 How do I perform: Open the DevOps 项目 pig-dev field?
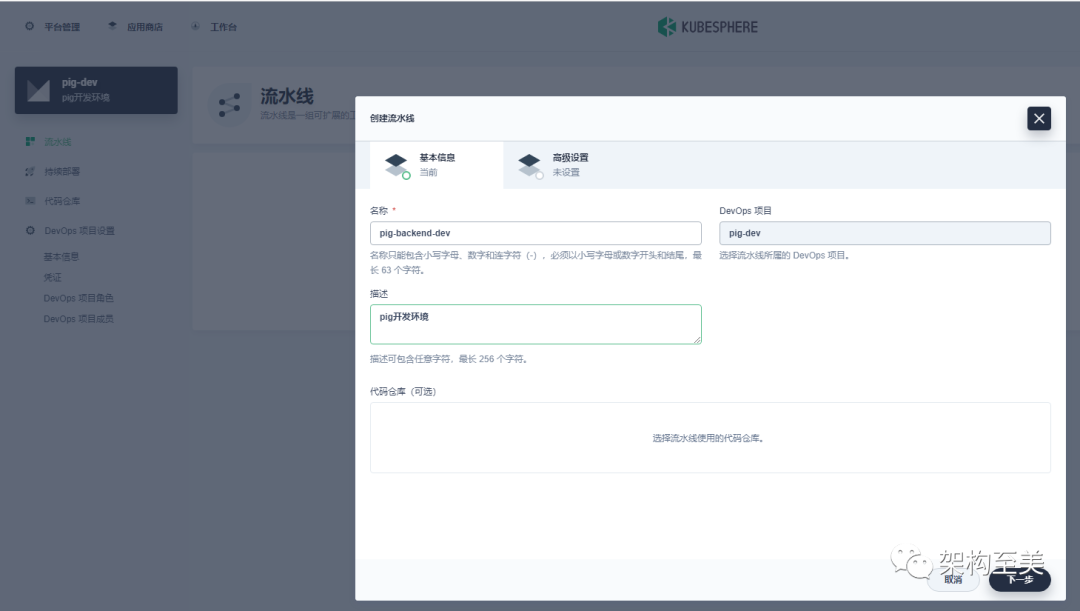[x=884, y=233]
